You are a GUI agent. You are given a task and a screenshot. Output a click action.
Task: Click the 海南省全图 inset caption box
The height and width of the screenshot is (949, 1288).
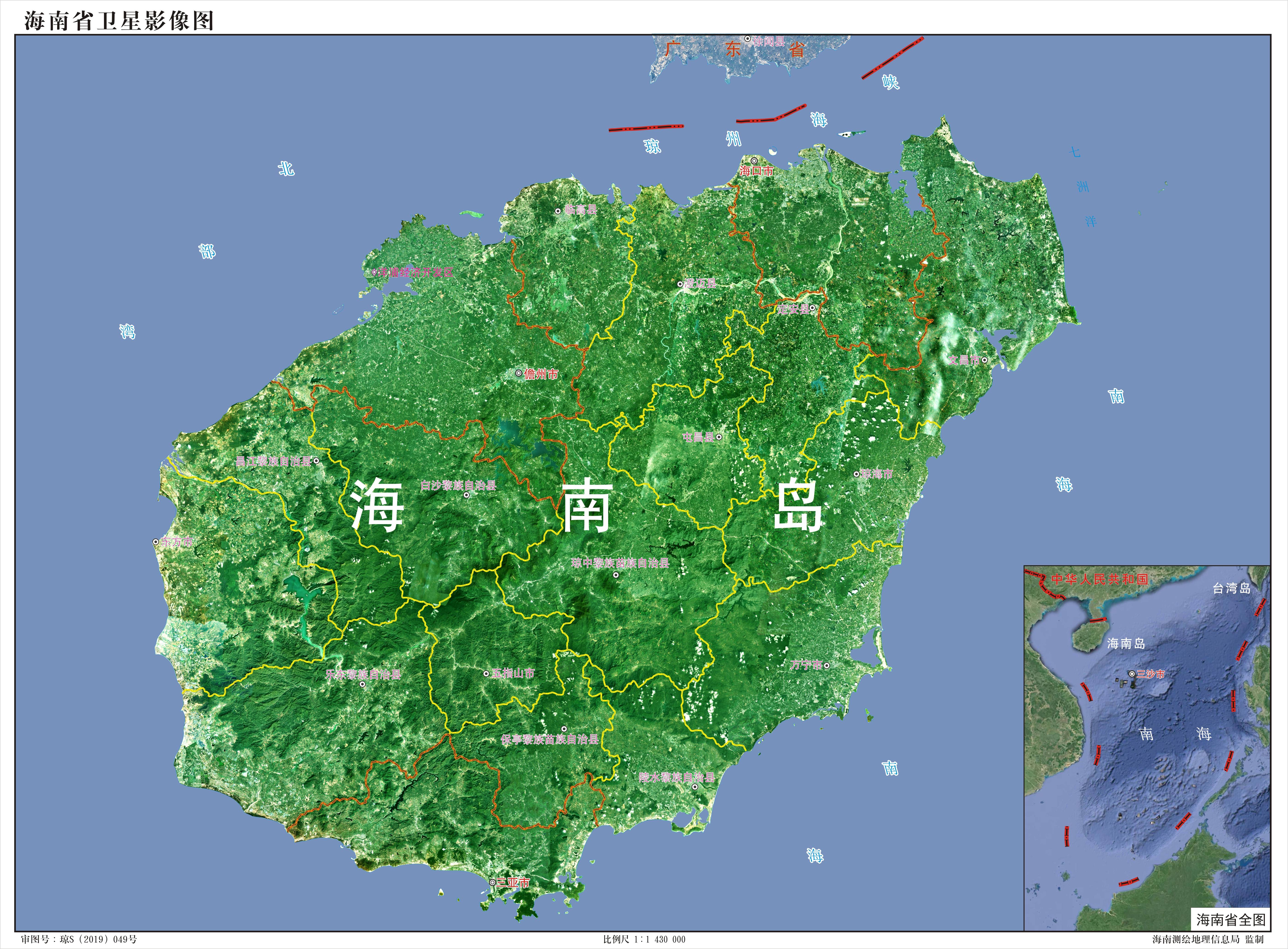(x=1231, y=920)
